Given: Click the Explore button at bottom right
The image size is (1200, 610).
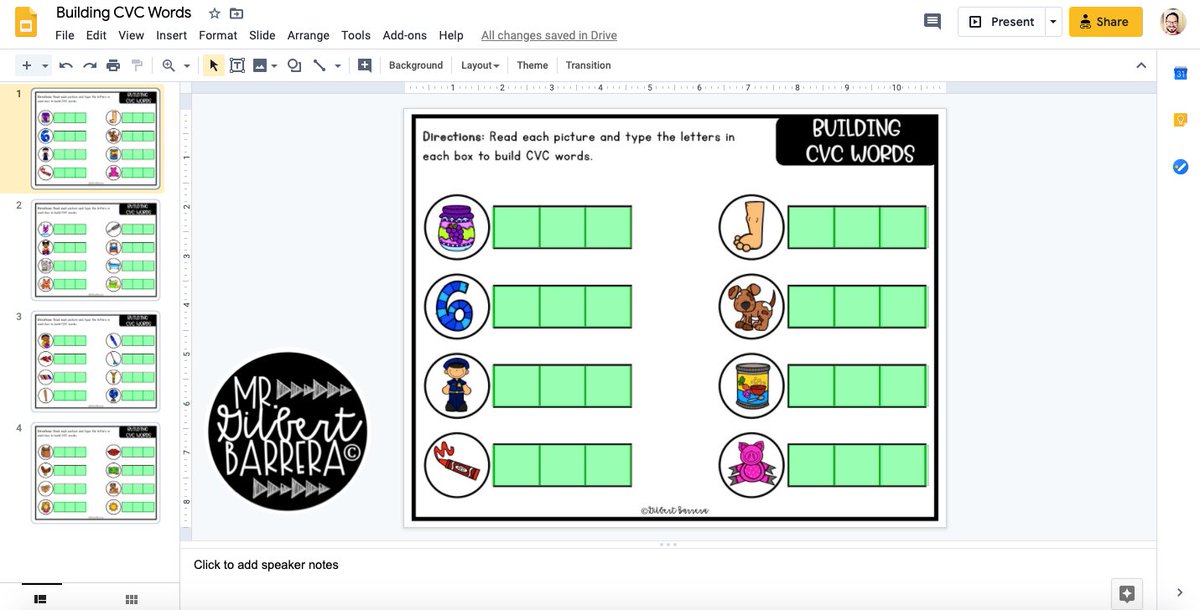Looking at the screenshot, I should point(1126,594).
